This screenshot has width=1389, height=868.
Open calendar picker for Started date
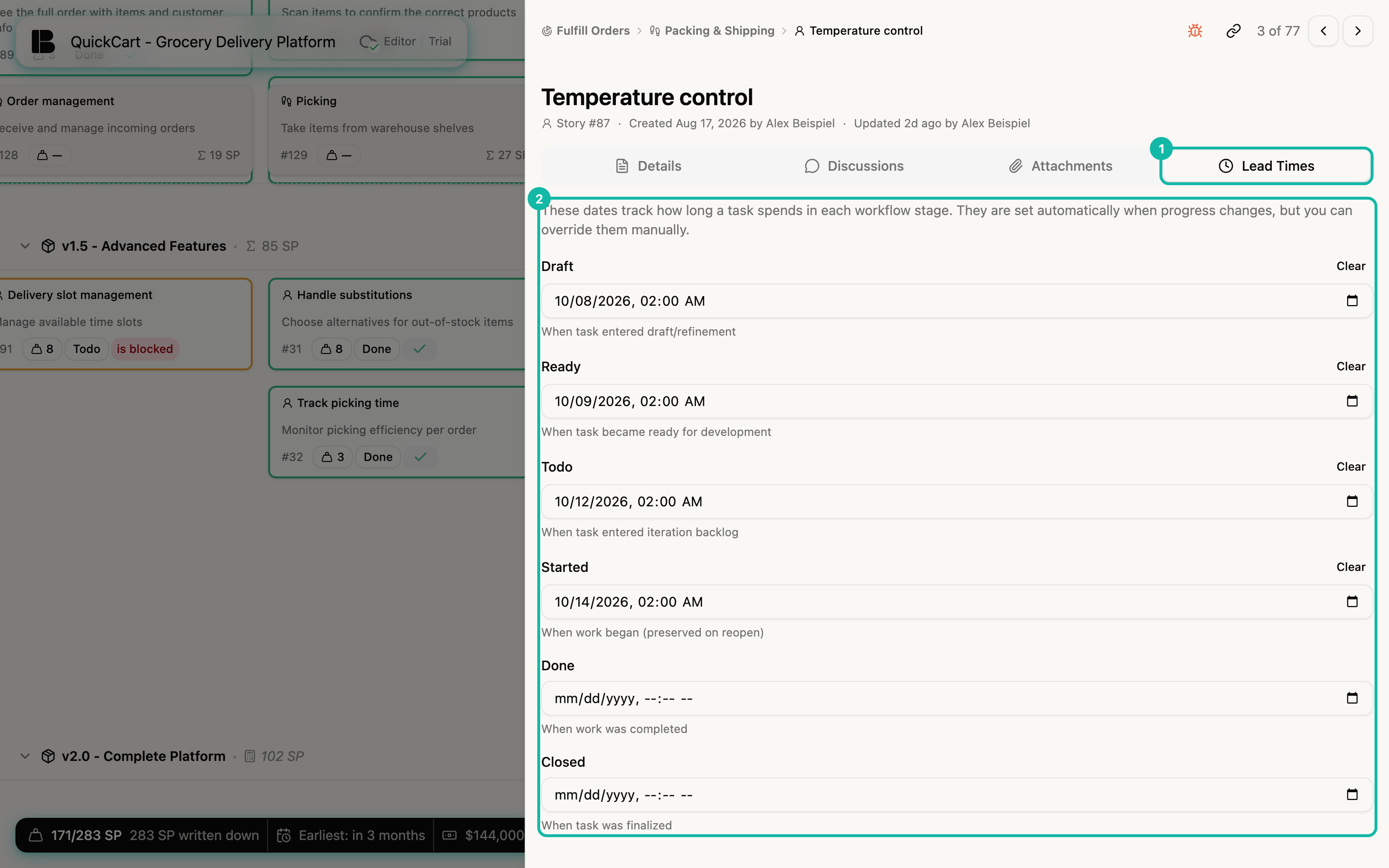(x=1352, y=602)
